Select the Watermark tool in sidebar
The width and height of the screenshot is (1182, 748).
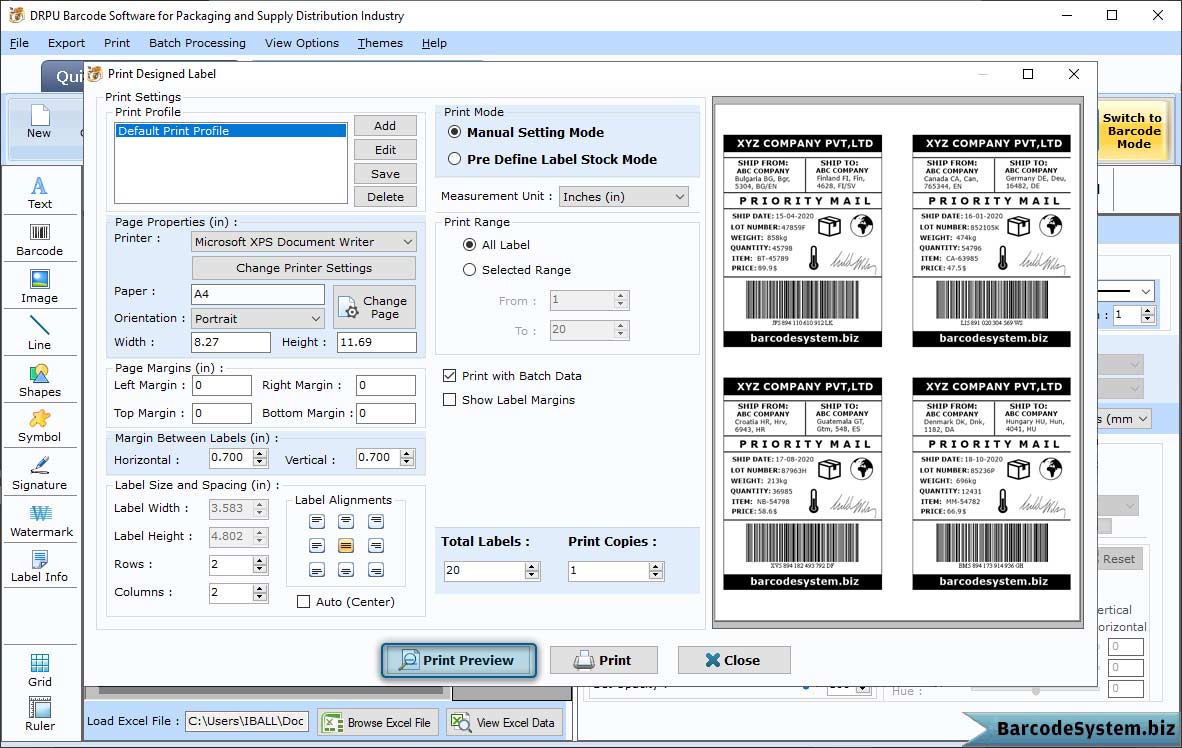click(x=41, y=521)
